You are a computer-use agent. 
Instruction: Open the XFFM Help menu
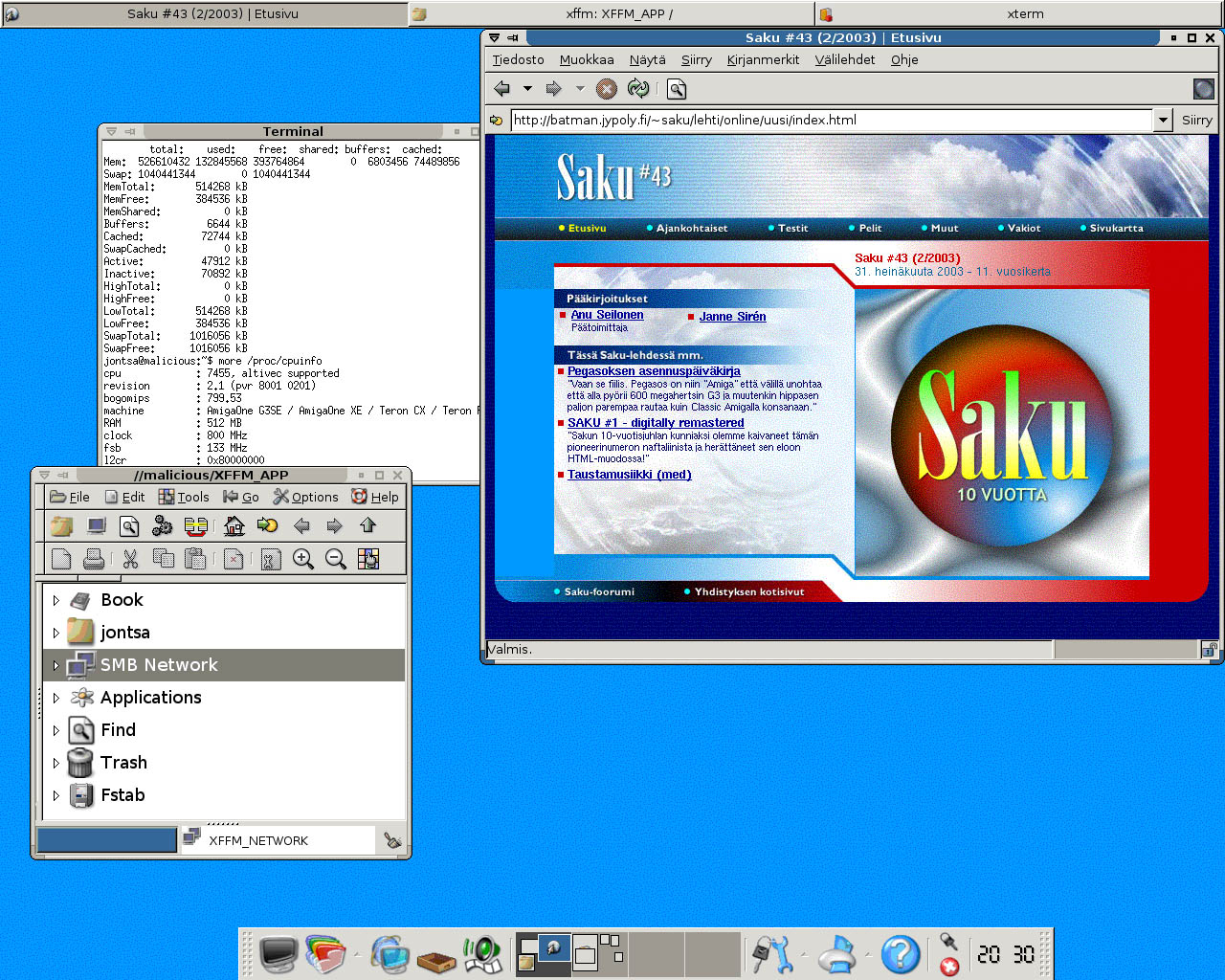point(375,497)
